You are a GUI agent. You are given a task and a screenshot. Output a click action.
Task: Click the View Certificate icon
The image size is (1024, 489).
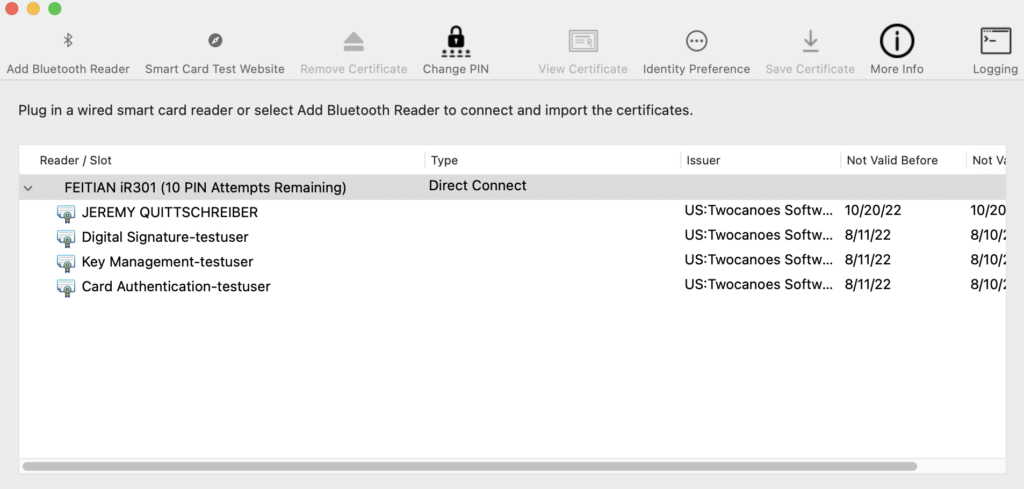coord(583,41)
